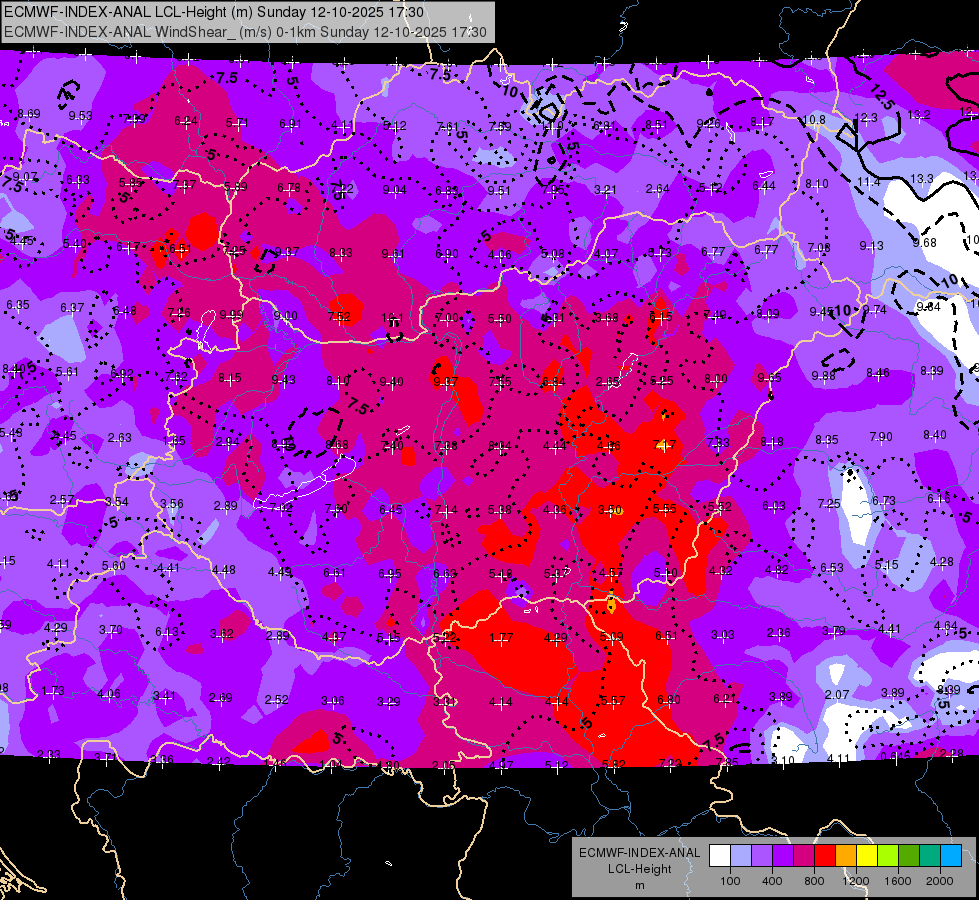Click the wind shear value 5.71
The image size is (979, 900).
(237, 122)
